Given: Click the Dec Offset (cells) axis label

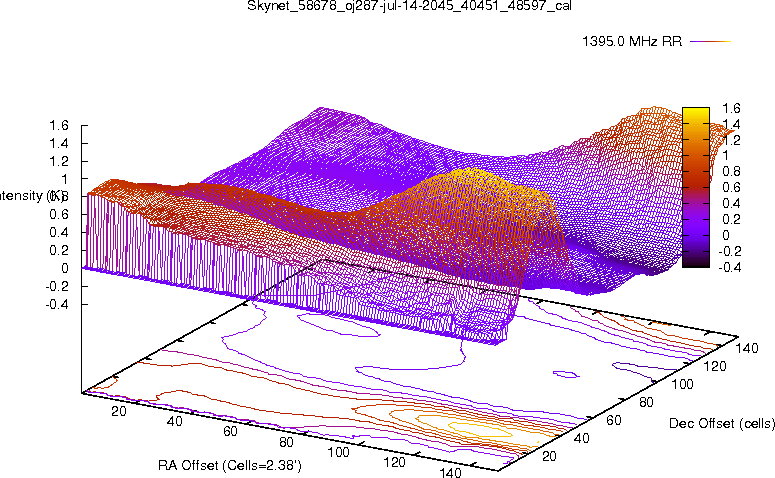Looking at the screenshot, I should pos(722,424).
